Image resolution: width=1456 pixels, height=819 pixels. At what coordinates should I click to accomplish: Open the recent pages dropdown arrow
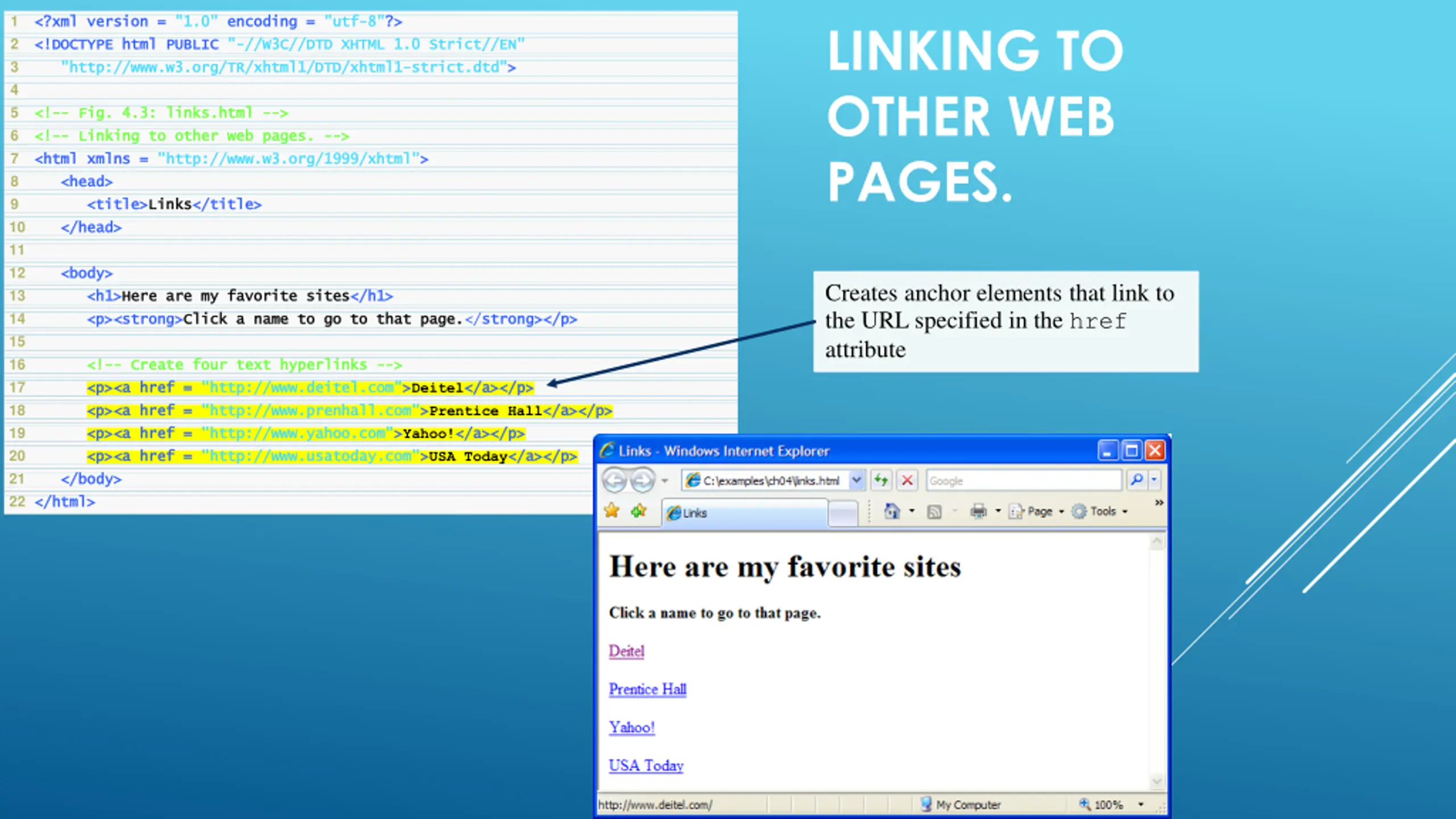pos(664,481)
